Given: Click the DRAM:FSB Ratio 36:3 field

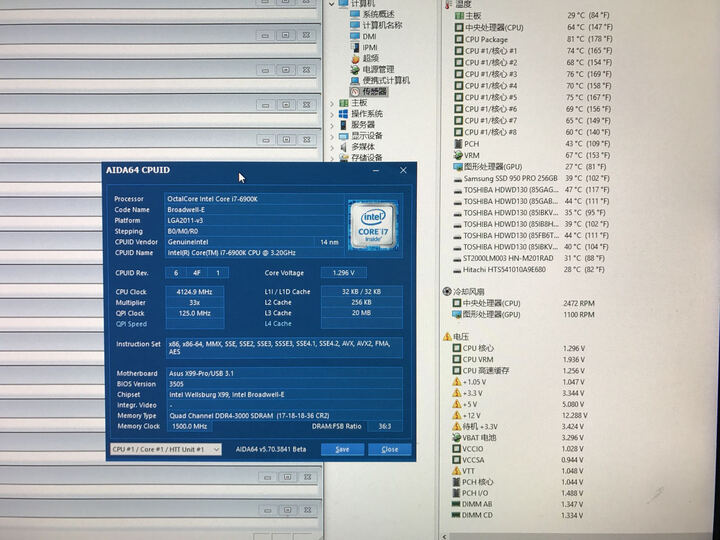Looking at the screenshot, I should tap(385, 426).
